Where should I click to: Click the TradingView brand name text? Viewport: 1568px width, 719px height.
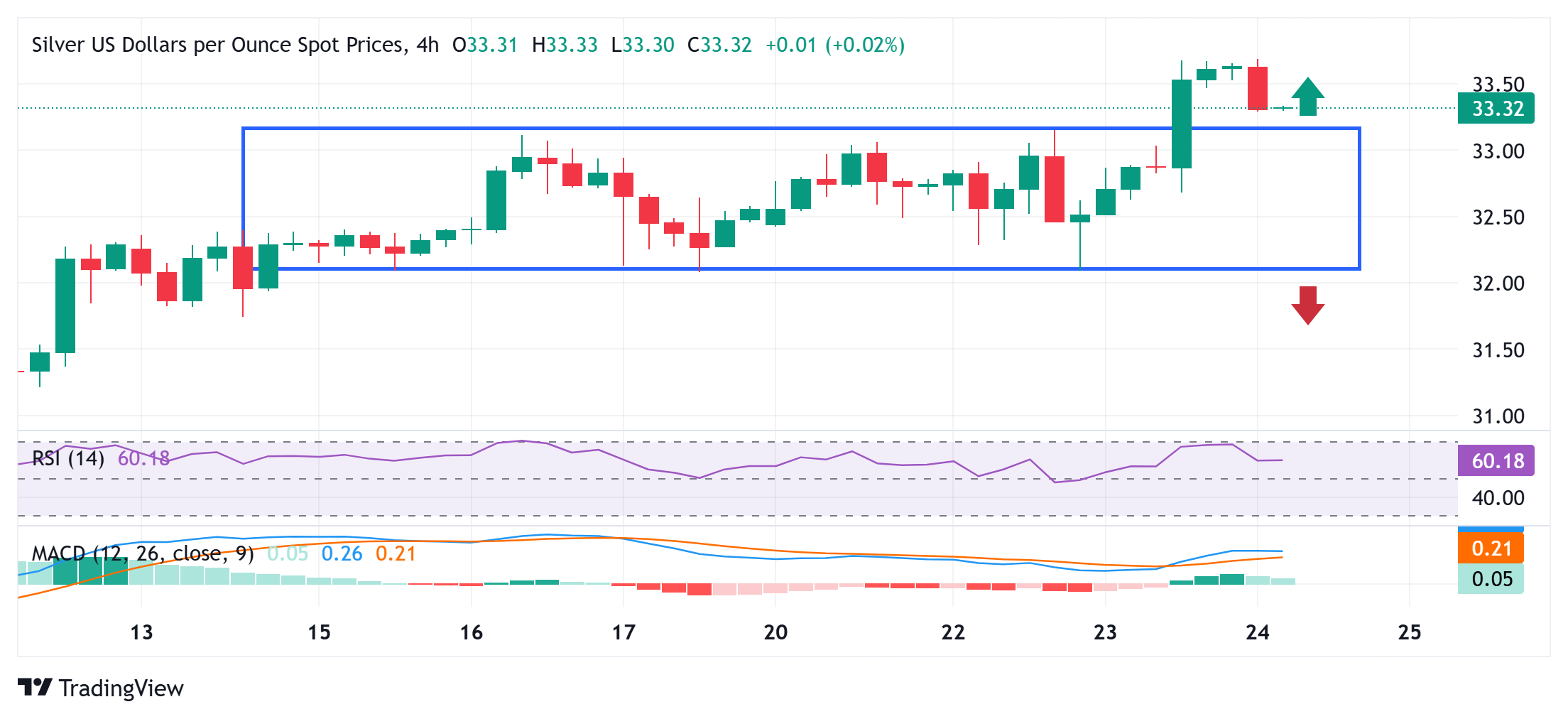(121, 688)
